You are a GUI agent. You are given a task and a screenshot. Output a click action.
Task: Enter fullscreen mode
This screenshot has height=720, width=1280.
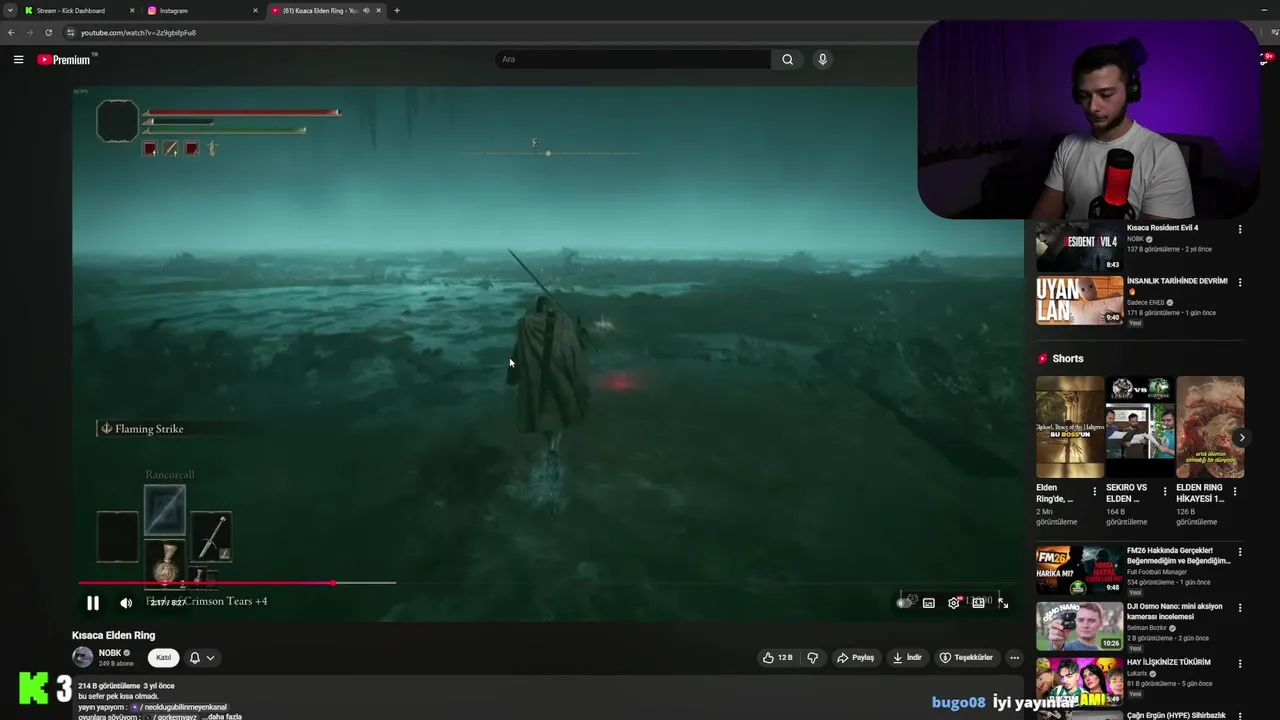click(1003, 603)
